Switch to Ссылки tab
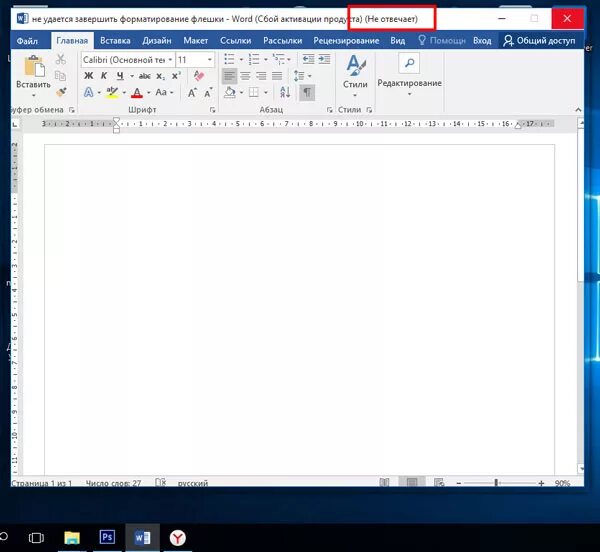600x552 pixels. pos(235,41)
